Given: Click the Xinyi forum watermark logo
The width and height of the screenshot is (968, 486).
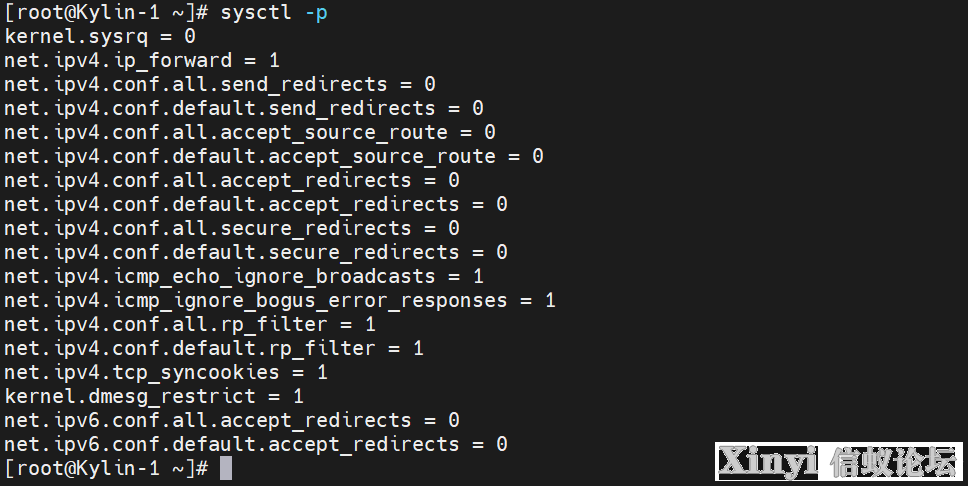Looking at the screenshot, I should coord(839,461).
